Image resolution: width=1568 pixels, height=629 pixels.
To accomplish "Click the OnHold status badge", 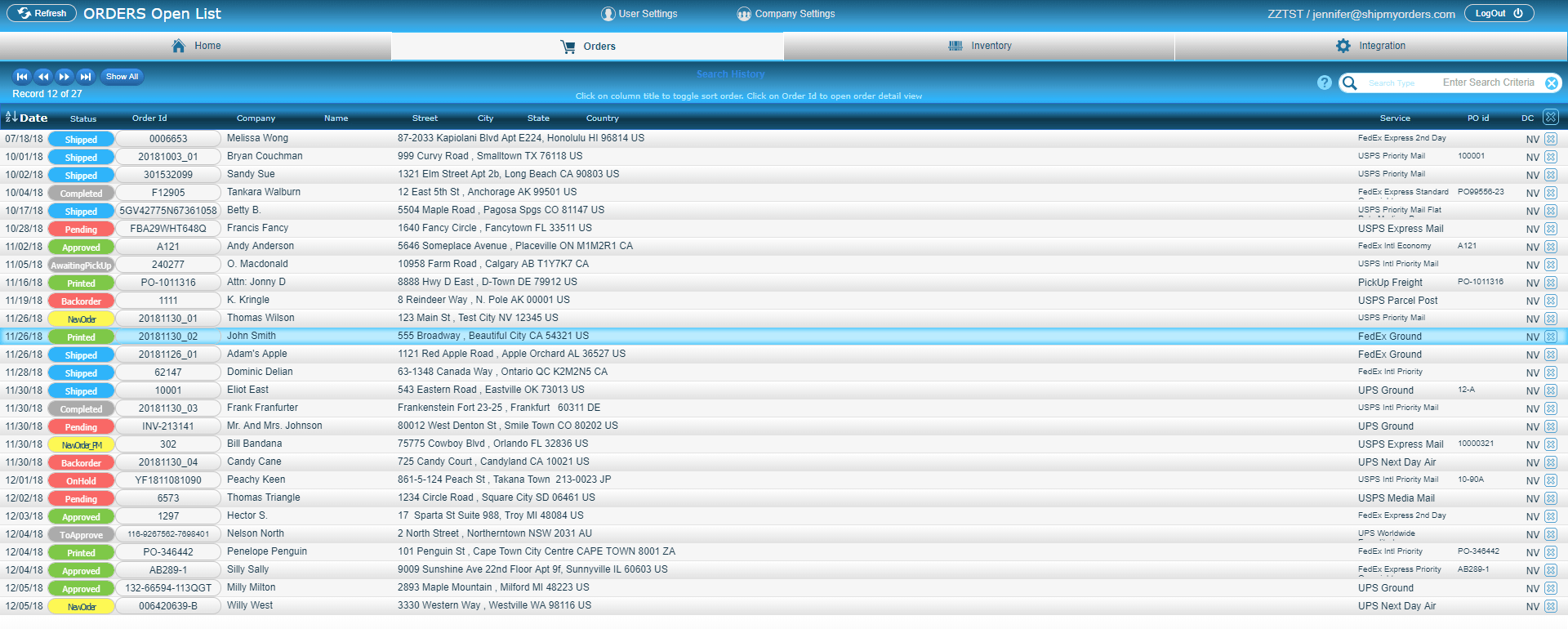I will click(81, 481).
